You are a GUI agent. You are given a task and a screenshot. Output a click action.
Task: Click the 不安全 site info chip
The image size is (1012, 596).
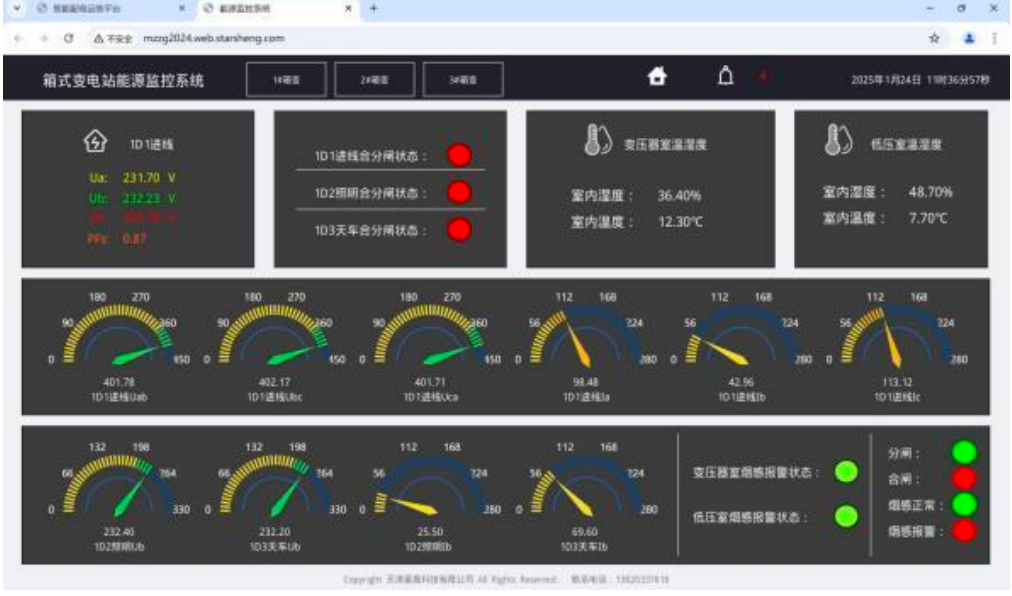click(113, 39)
